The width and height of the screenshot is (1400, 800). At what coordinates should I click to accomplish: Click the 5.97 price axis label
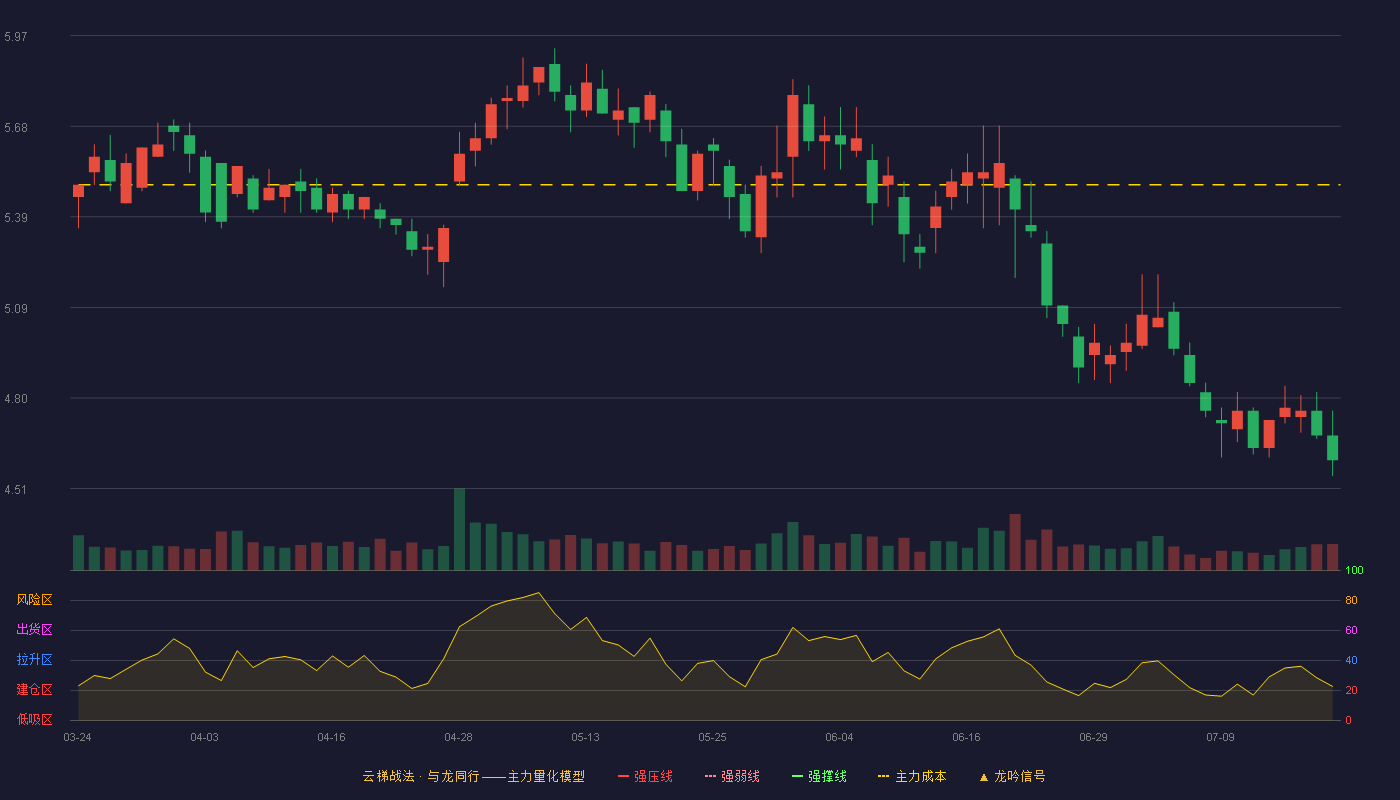(16, 37)
